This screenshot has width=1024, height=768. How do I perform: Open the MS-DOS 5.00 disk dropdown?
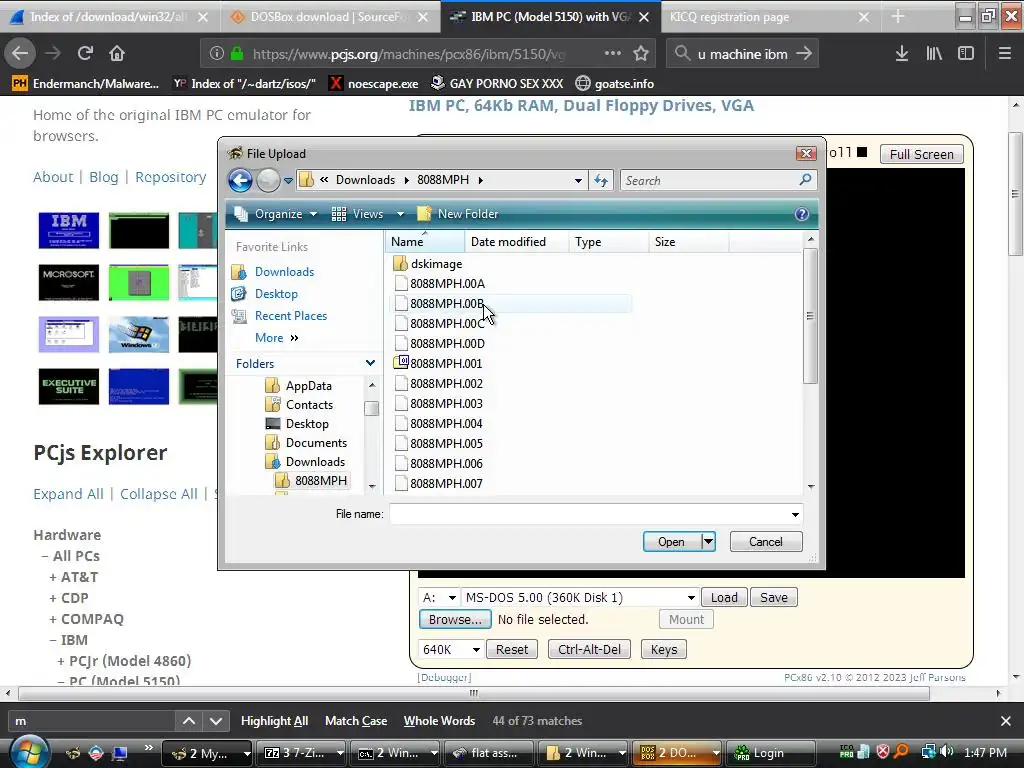tap(580, 598)
